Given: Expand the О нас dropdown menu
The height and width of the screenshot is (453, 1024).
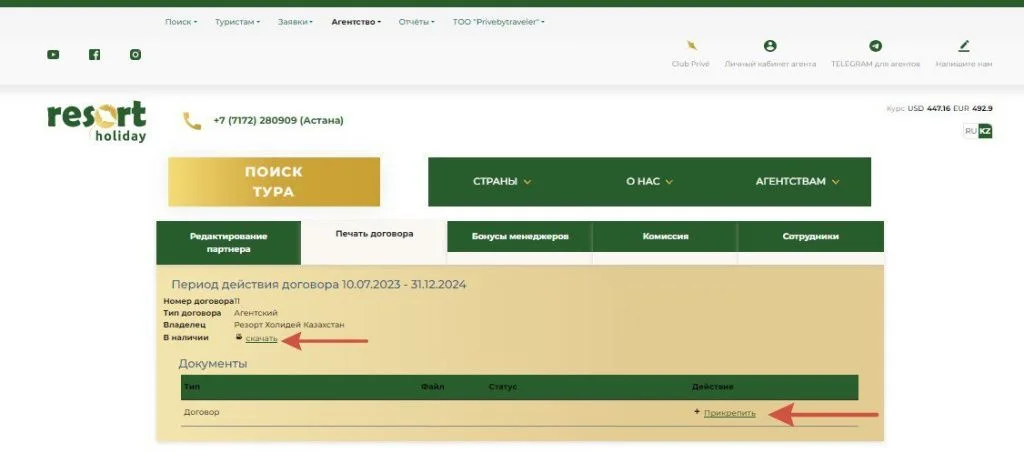Looking at the screenshot, I should click(649, 182).
